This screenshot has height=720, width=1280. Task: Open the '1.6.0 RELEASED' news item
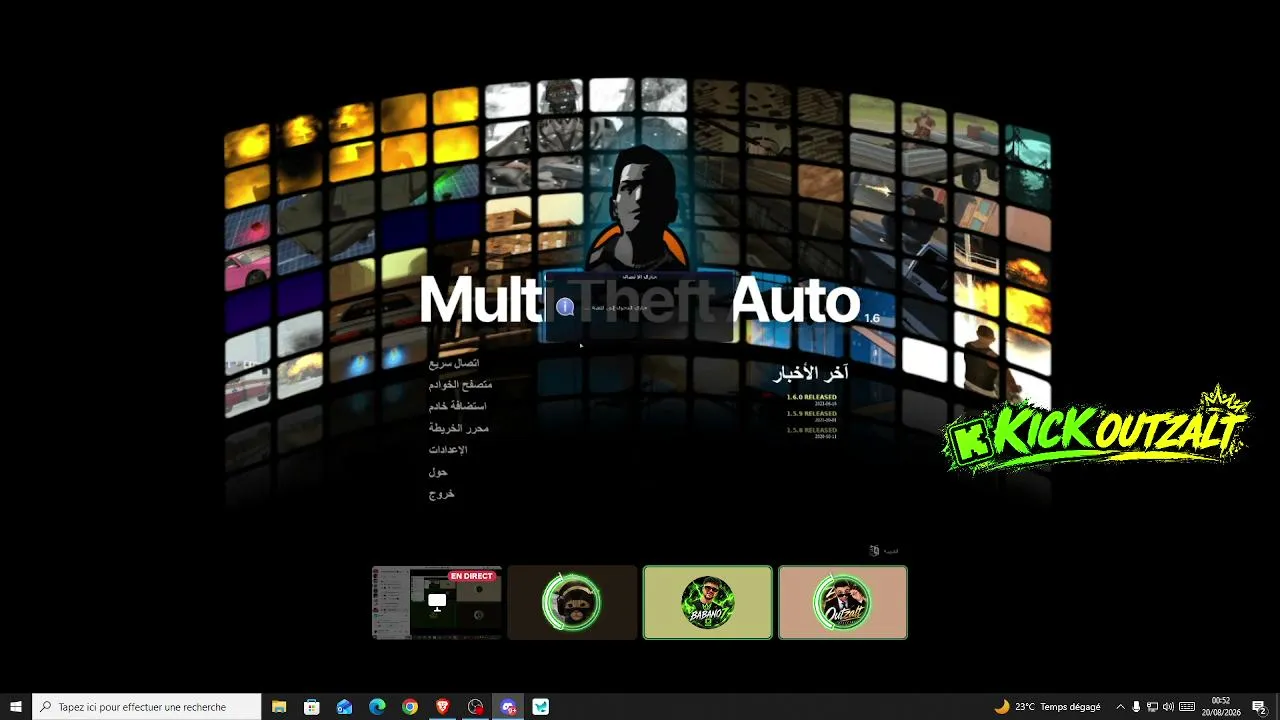tap(811, 397)
